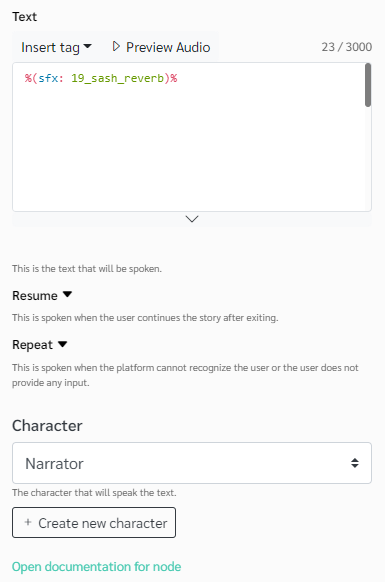Click the Preview Audio button text

[x=168, y=47]
